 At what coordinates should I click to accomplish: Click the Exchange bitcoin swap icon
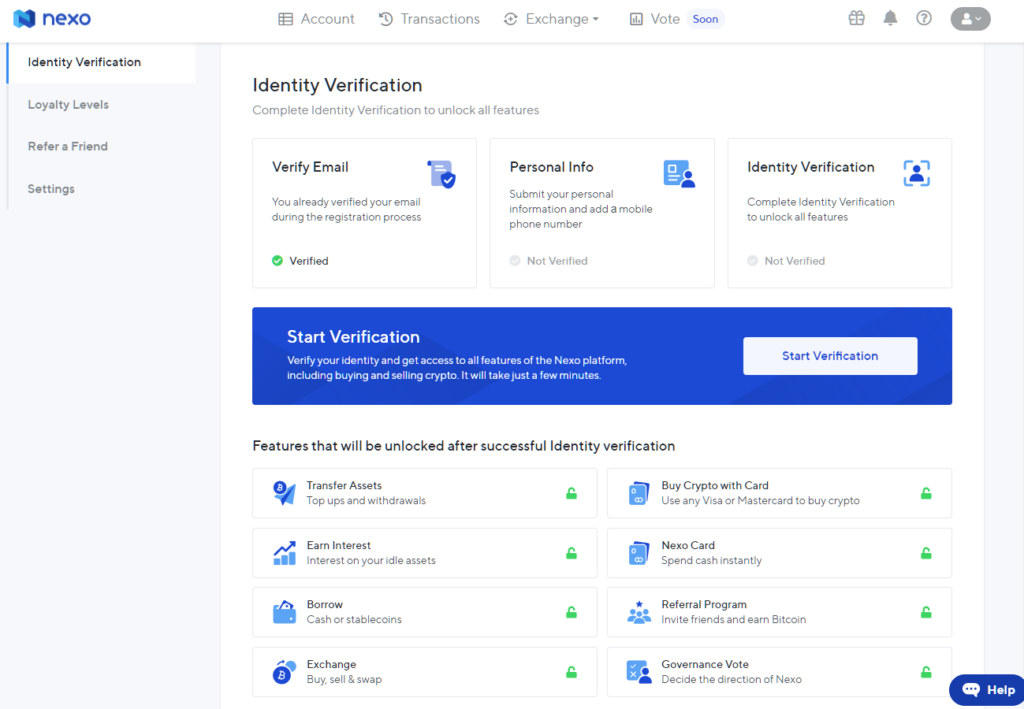284,672
